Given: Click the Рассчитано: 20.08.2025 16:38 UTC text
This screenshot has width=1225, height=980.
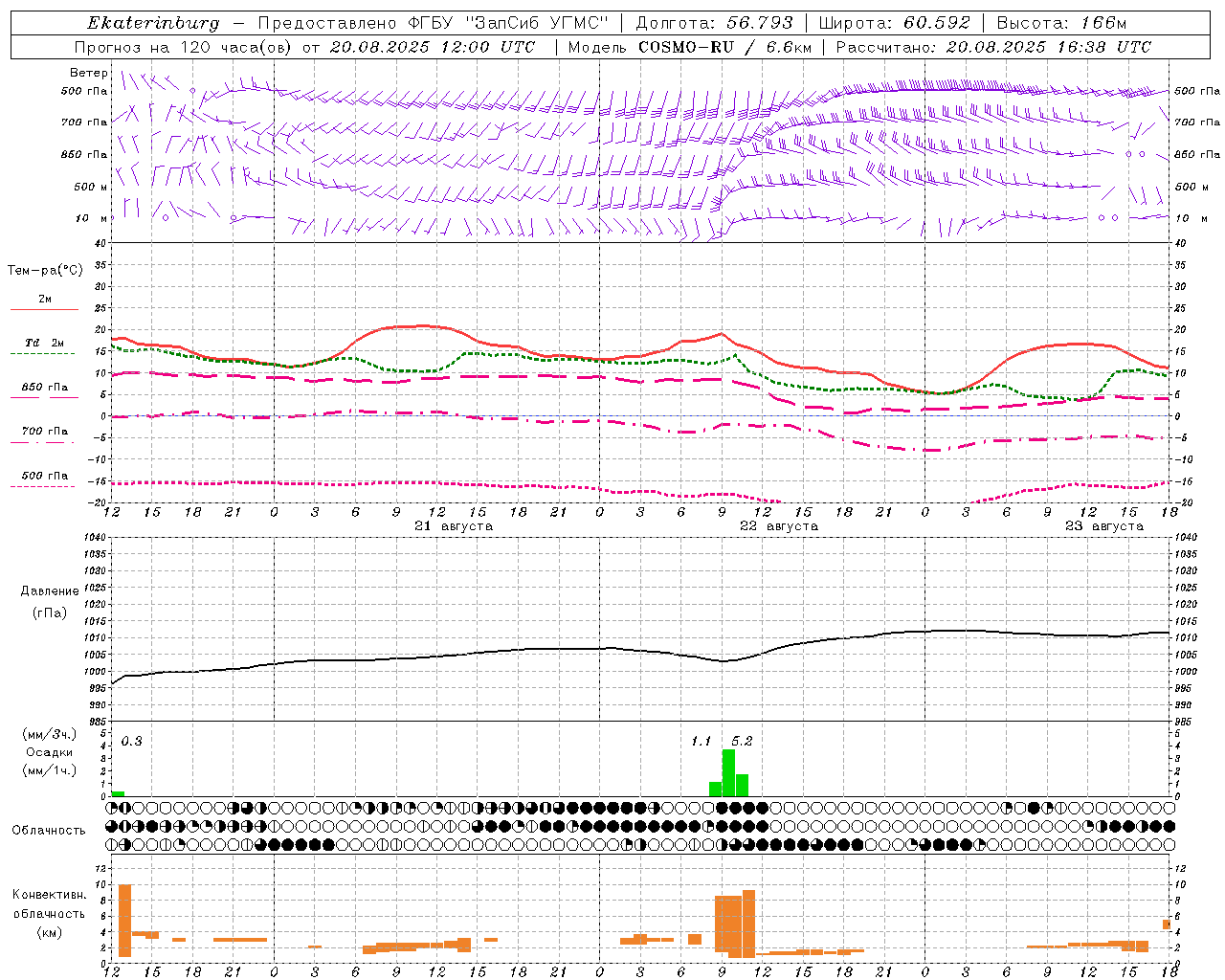Looking at the screenshot, I should click(x=994, y=47).
